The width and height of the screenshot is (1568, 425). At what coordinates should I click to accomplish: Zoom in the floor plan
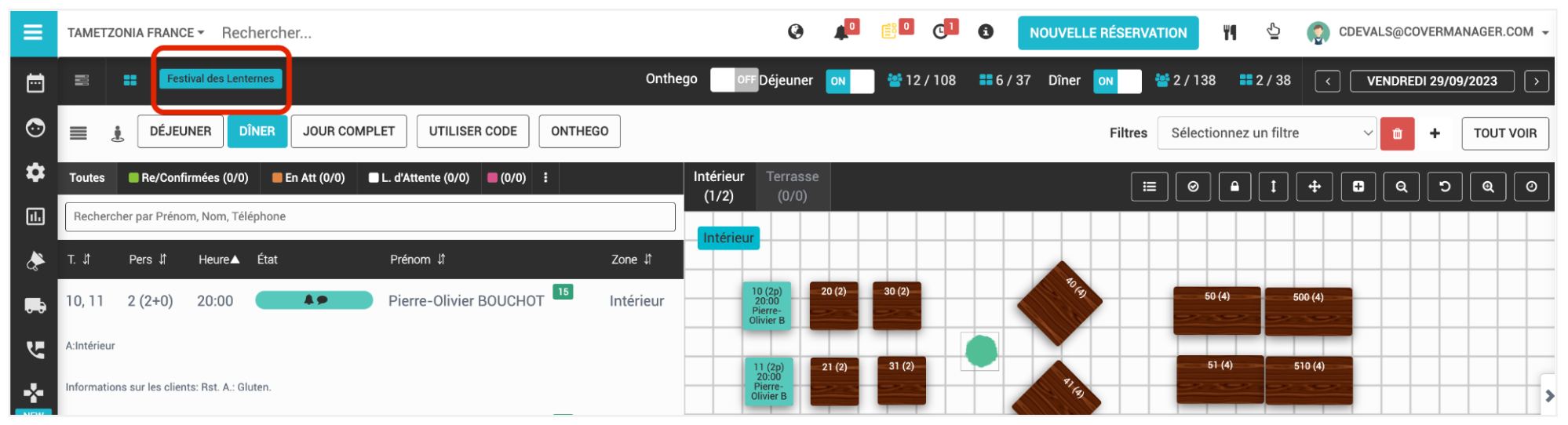click(1488, 187)
